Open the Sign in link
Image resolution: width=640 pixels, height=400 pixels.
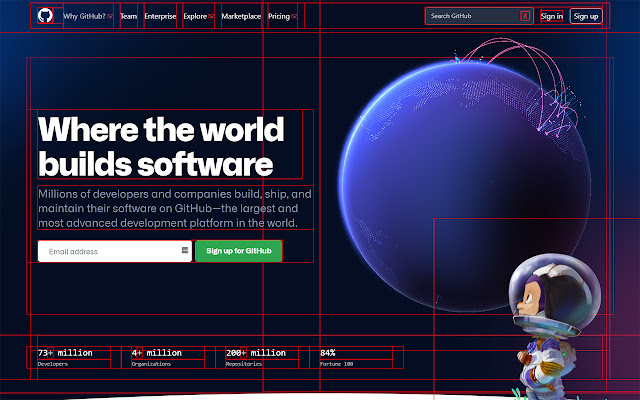point(551,16)
